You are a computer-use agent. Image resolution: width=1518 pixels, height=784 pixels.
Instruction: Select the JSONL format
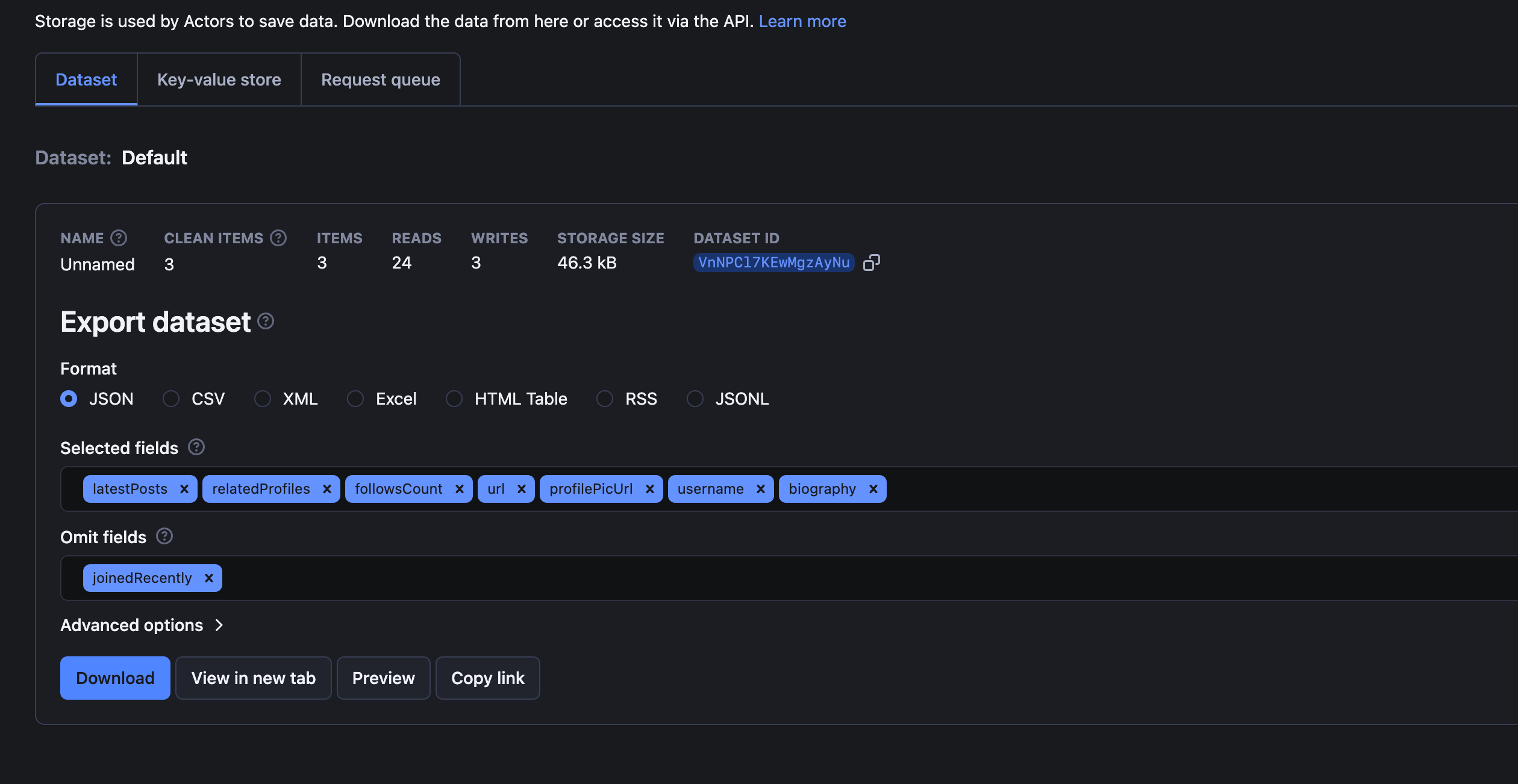695,398
